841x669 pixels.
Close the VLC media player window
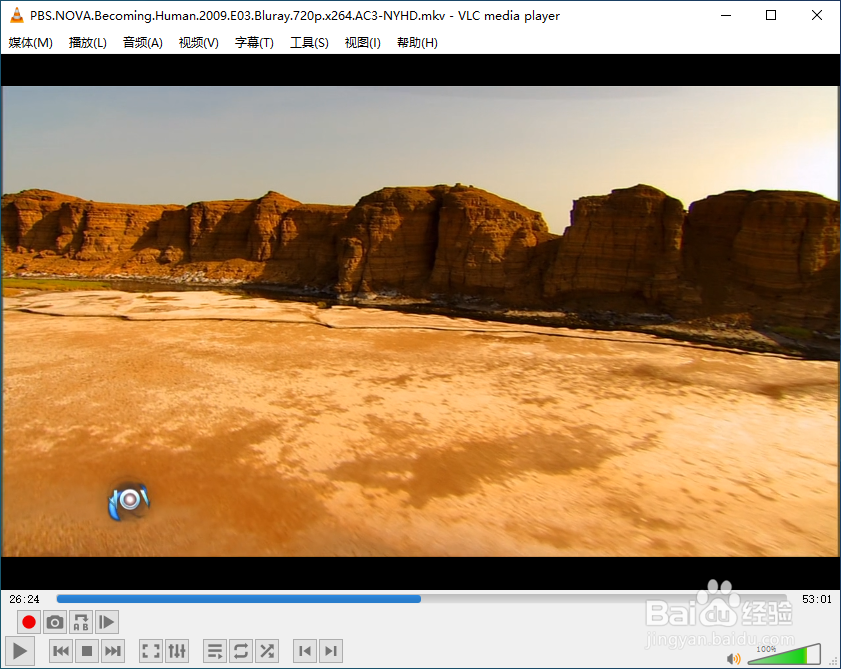pos(816,16)
